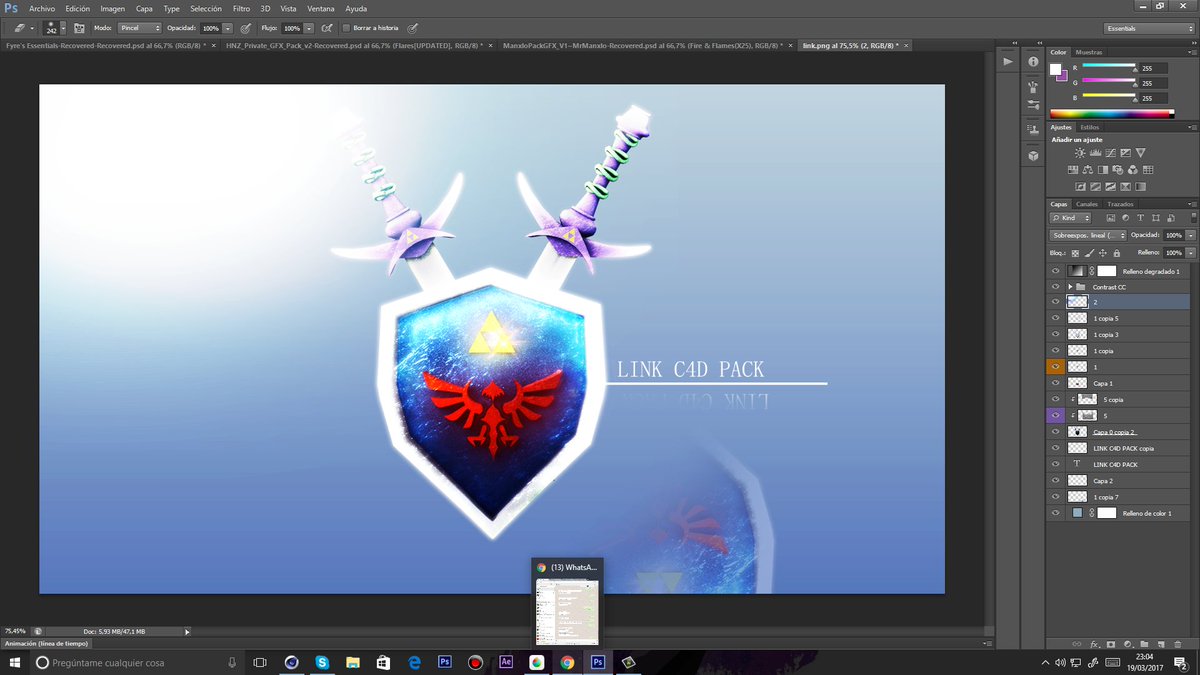Viewport: 1200px width, 675px height.
Task: Enable airbrush mode icon next to Flujo
Action: [x=328, y=28]
